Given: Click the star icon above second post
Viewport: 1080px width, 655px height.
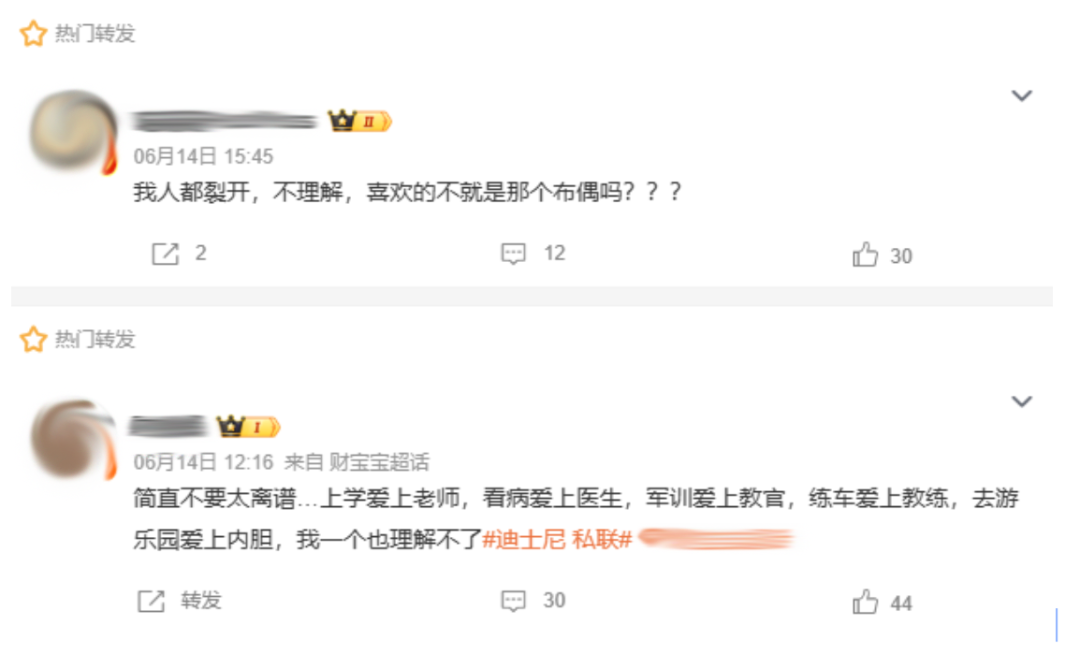Looking at the screenshot, I should coord(32,339).
